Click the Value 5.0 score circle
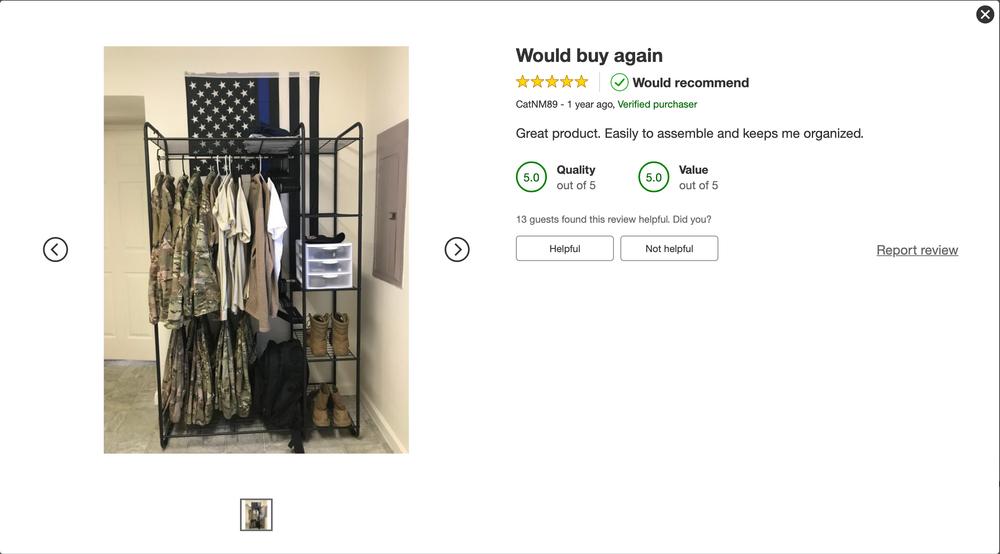Viewport: 1000px width, 554px height. click(x=654, y=177)
